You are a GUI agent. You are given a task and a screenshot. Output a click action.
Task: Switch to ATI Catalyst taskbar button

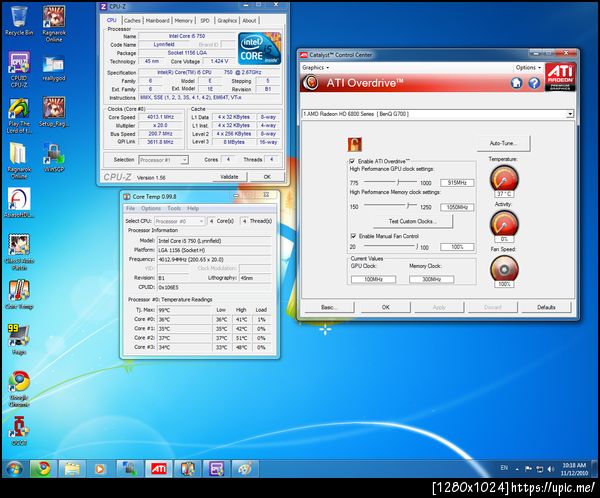pyautogui.click(x=158, y=469)
